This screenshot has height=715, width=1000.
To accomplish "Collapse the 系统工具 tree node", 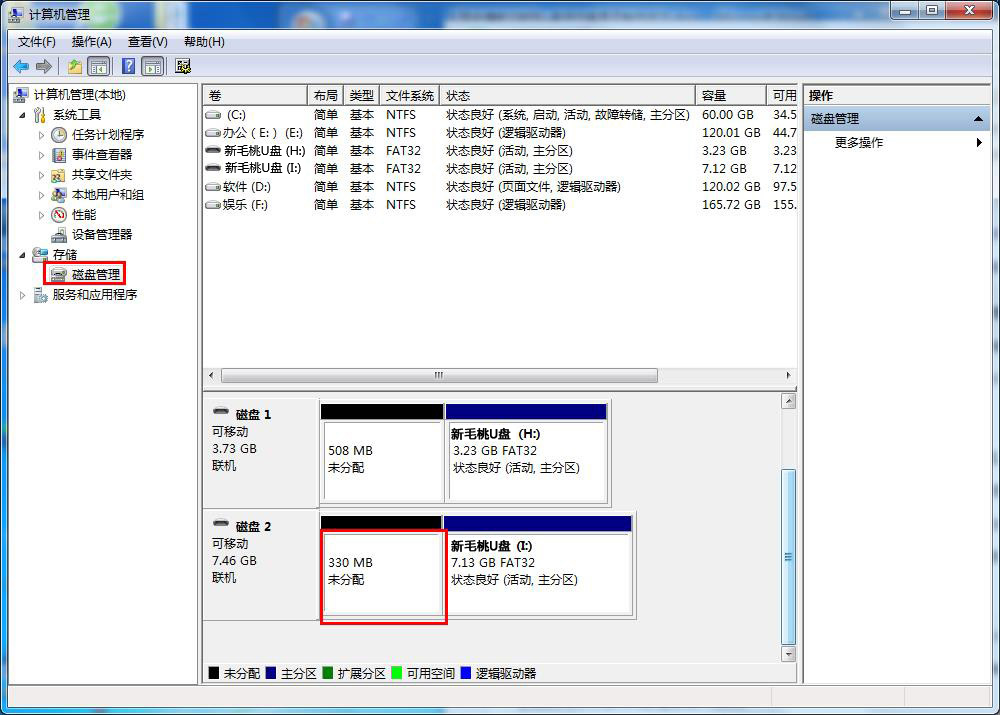I will [x=22, y=115].
